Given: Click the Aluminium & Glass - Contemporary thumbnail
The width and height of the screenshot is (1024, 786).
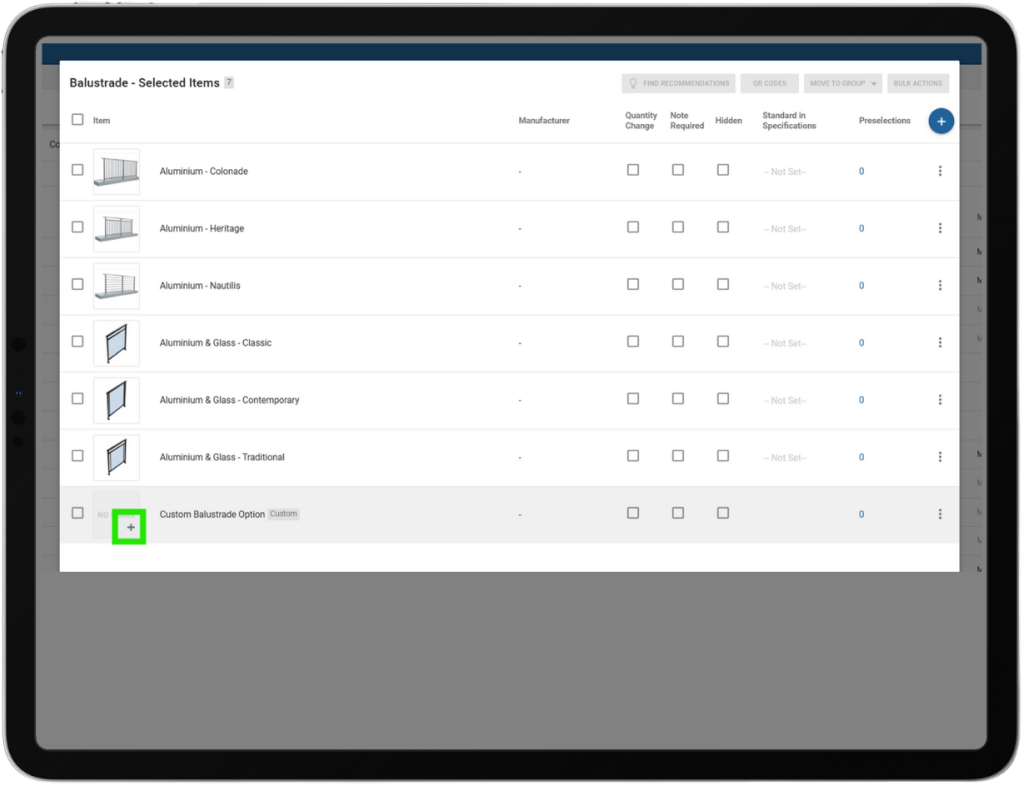Looking at the screenshot, I should (x=116, y=400).
